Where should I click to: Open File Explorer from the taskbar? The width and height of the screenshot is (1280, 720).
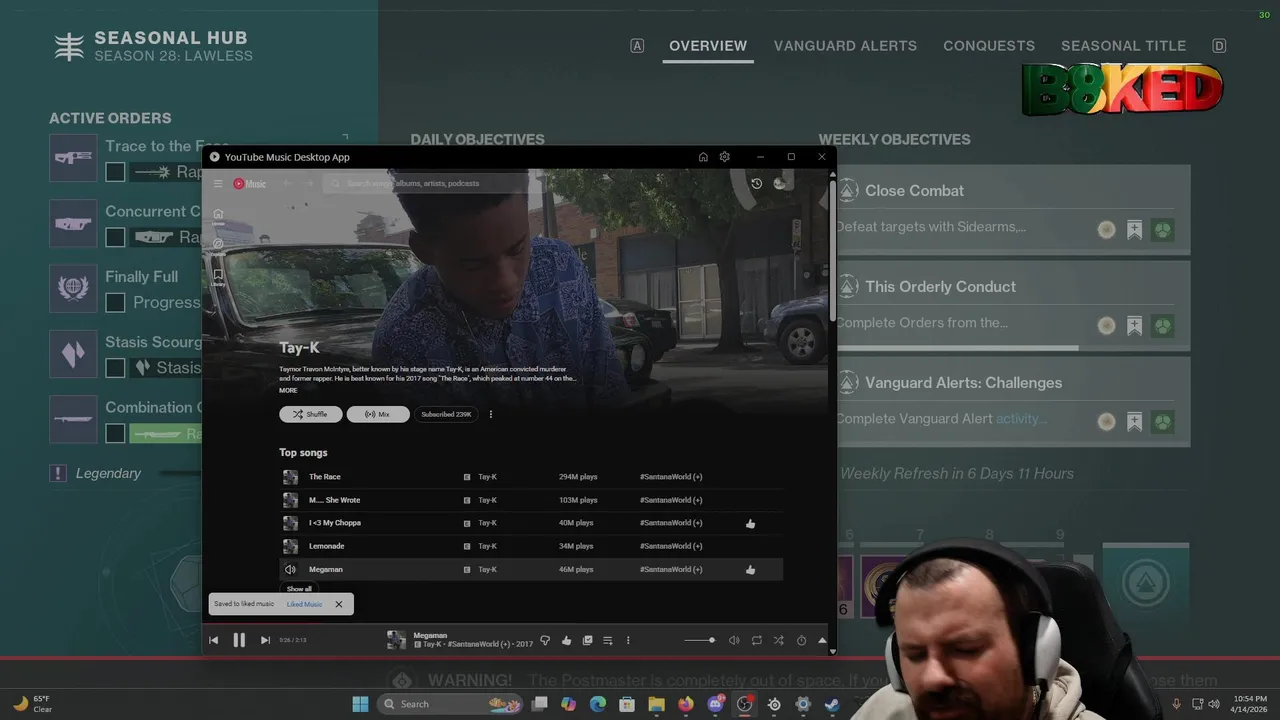[x=656, y=704]
